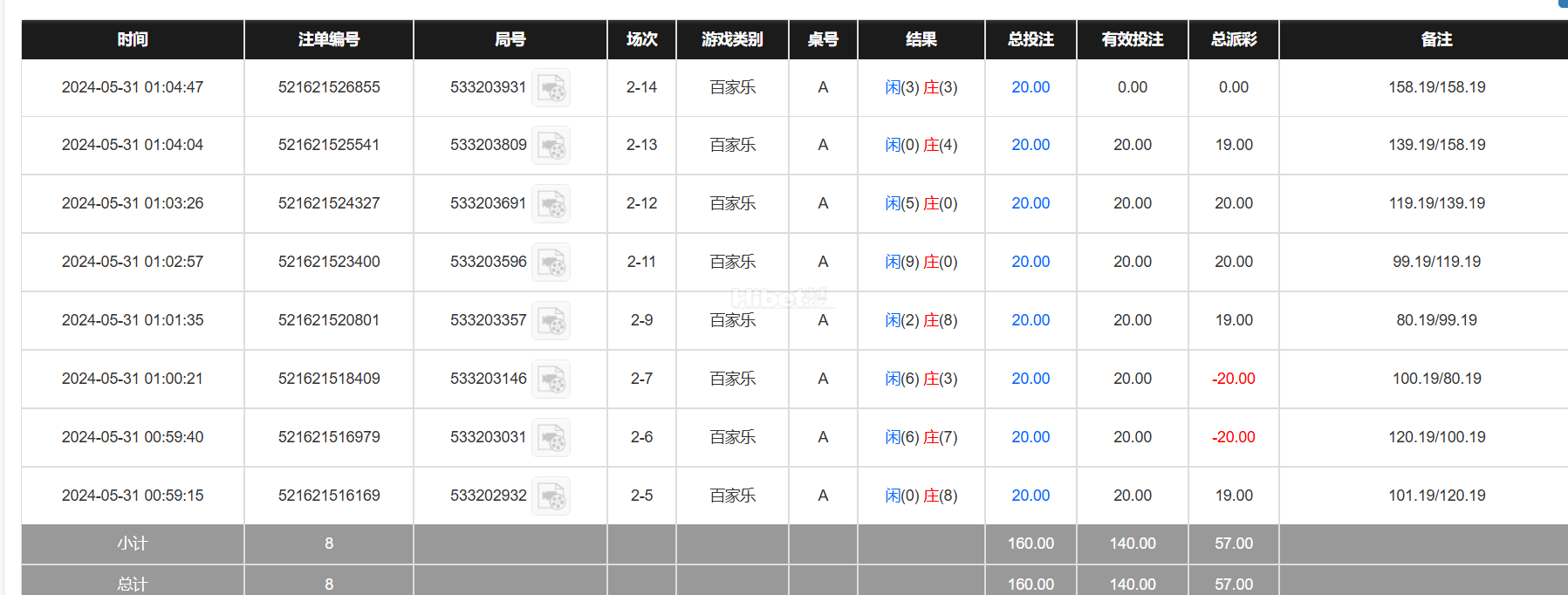Select order number 521621526855
The height and width of the screenshot is (595, 1568).
329,87
